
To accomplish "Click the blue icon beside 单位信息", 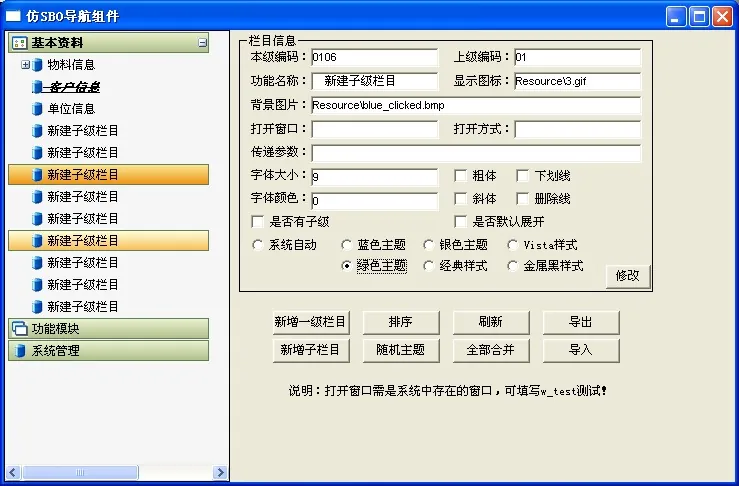I will tap(37, 109).
